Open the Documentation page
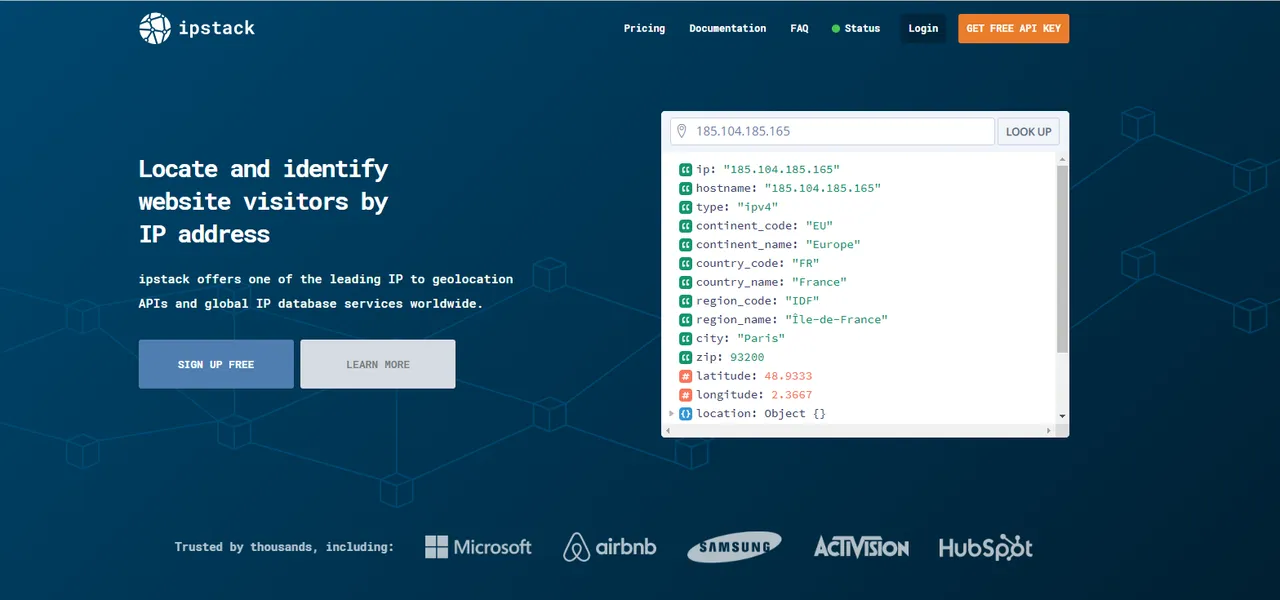This screenshot has height=600, width=1280. pos(727,28)
